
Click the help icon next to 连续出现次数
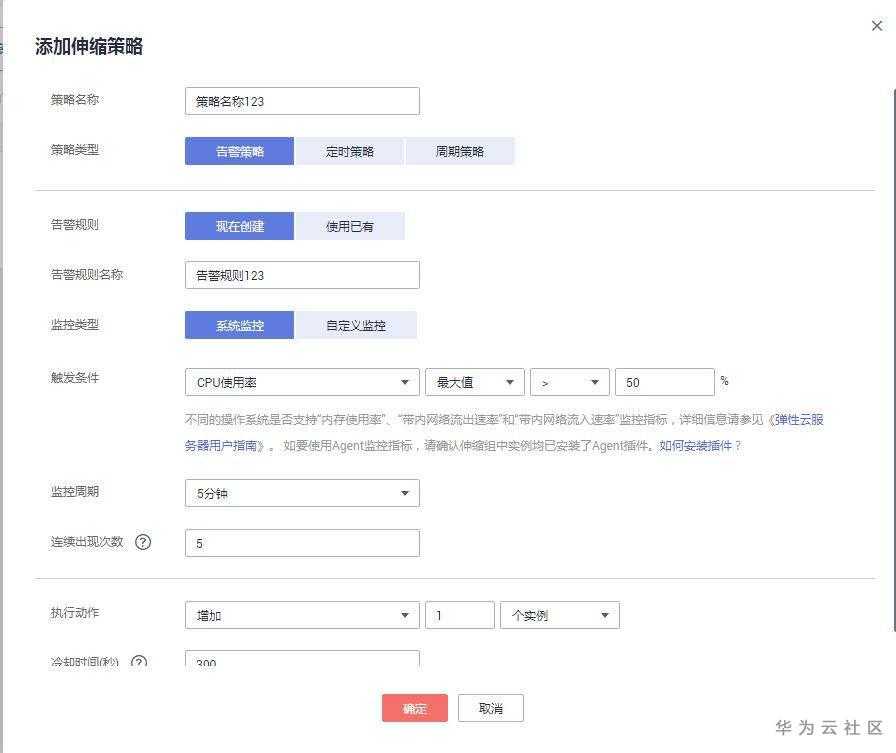point(143,542)
